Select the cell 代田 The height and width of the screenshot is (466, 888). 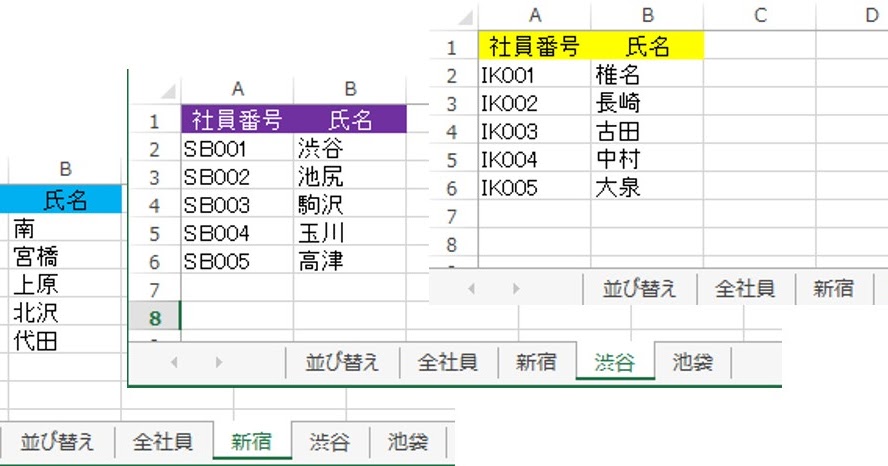[65, 341]
